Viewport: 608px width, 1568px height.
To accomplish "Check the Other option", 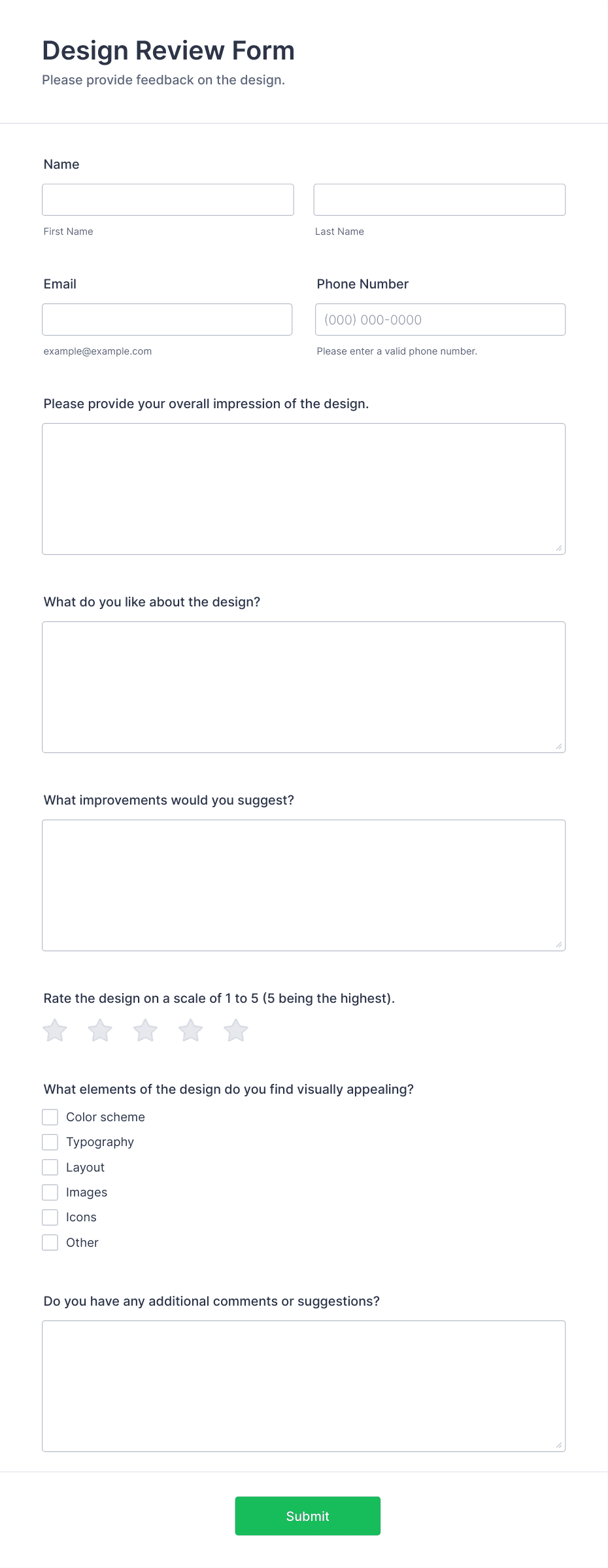I will [x=50, y=1242].
